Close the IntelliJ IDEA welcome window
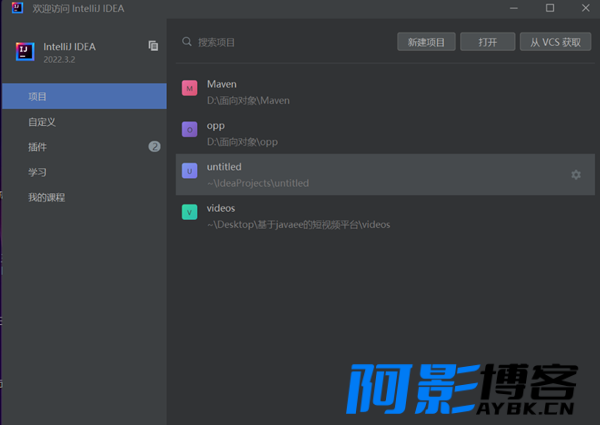Viewport: 600px width, 425px height. click(585, 8)
